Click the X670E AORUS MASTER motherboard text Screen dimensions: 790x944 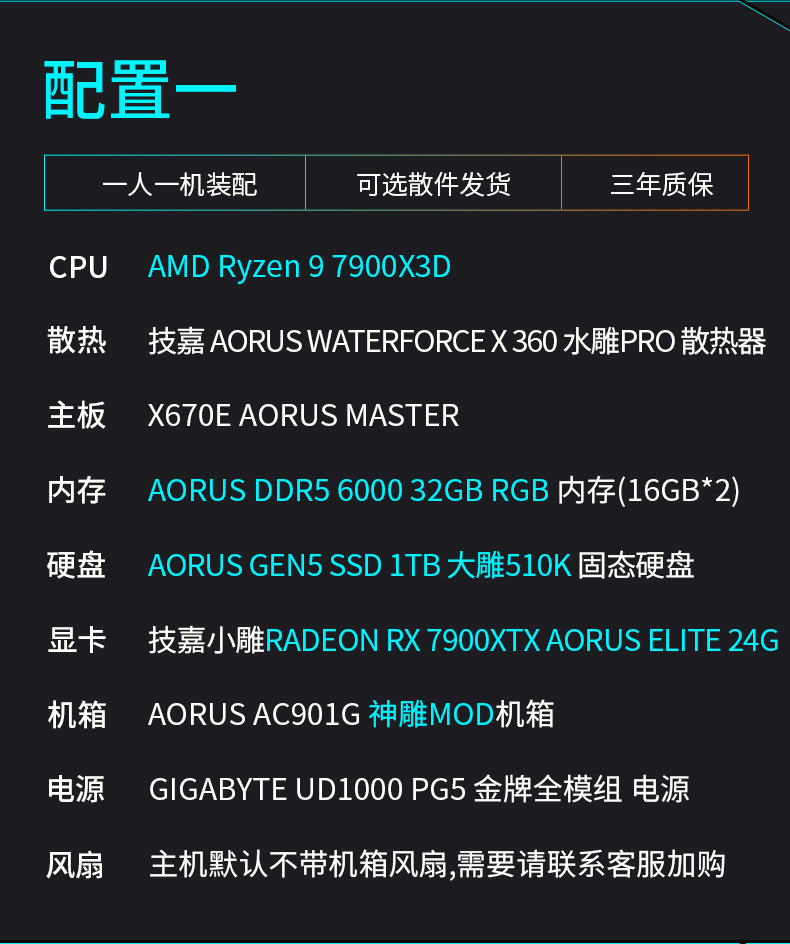(303, 415)
